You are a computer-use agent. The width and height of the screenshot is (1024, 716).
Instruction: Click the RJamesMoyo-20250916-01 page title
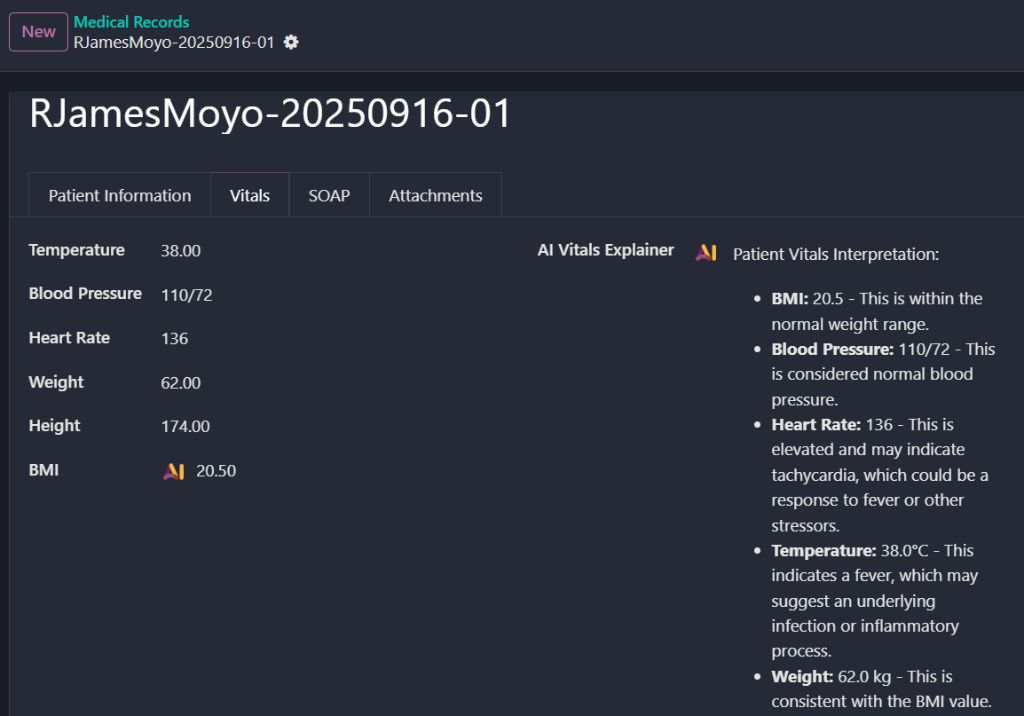pyautogui.click(x=270, y=113)
